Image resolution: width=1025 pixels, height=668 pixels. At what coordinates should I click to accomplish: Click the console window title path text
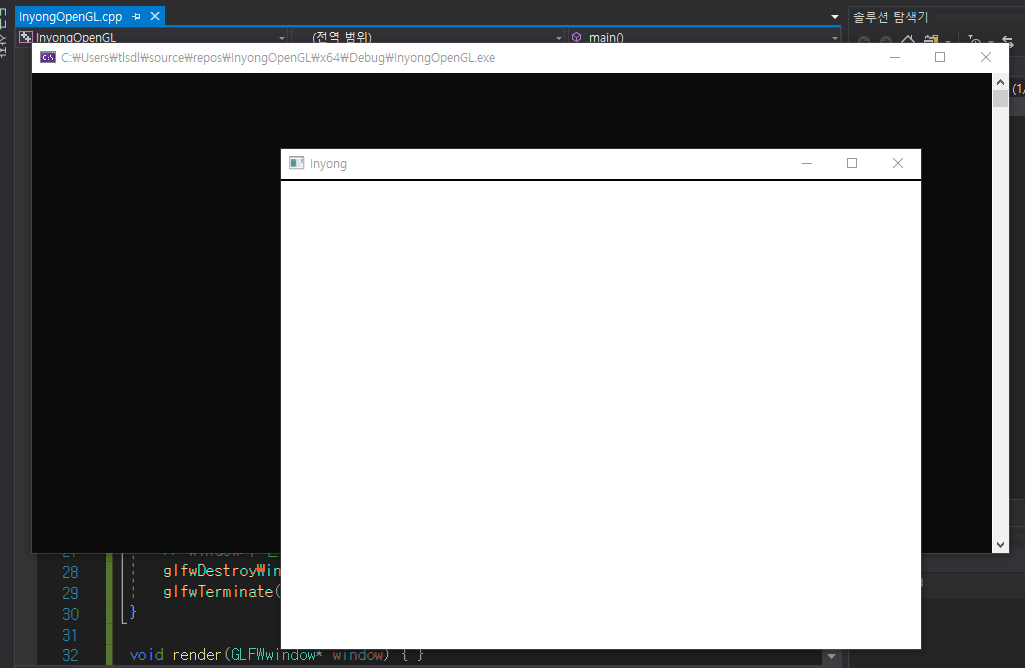point(278,58)
